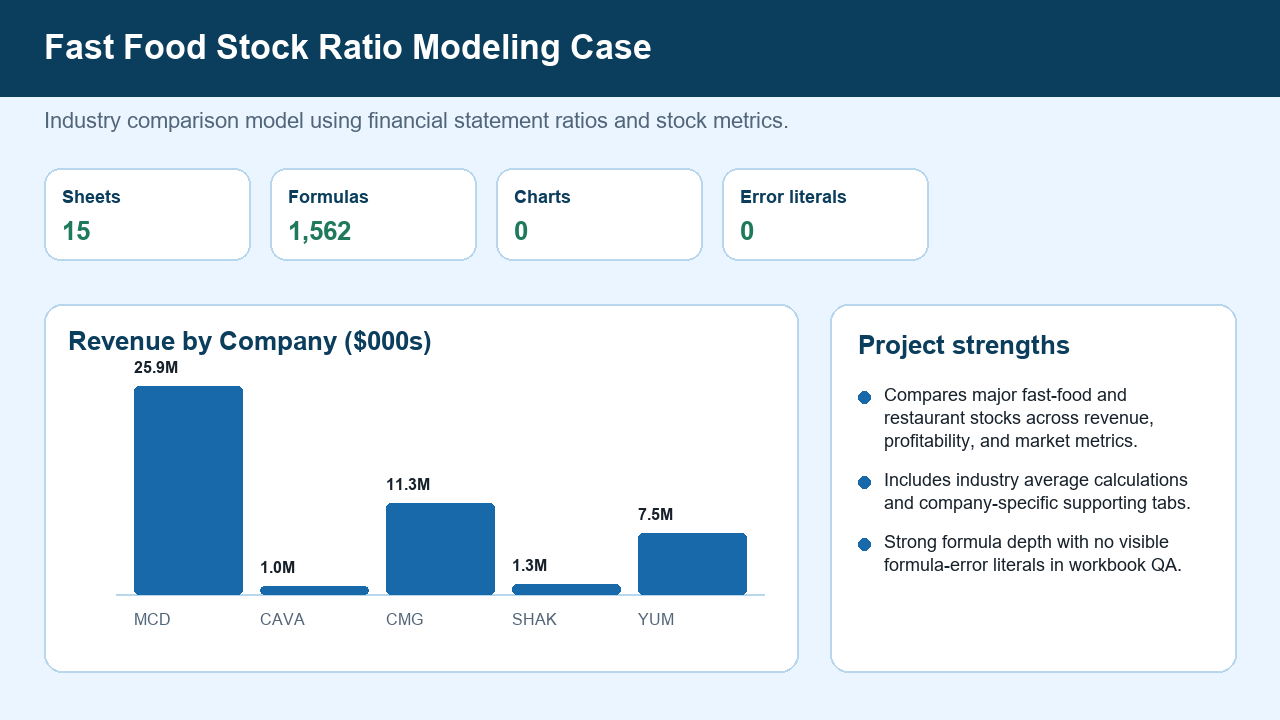Click the CAVA axis label

point(282,620)
